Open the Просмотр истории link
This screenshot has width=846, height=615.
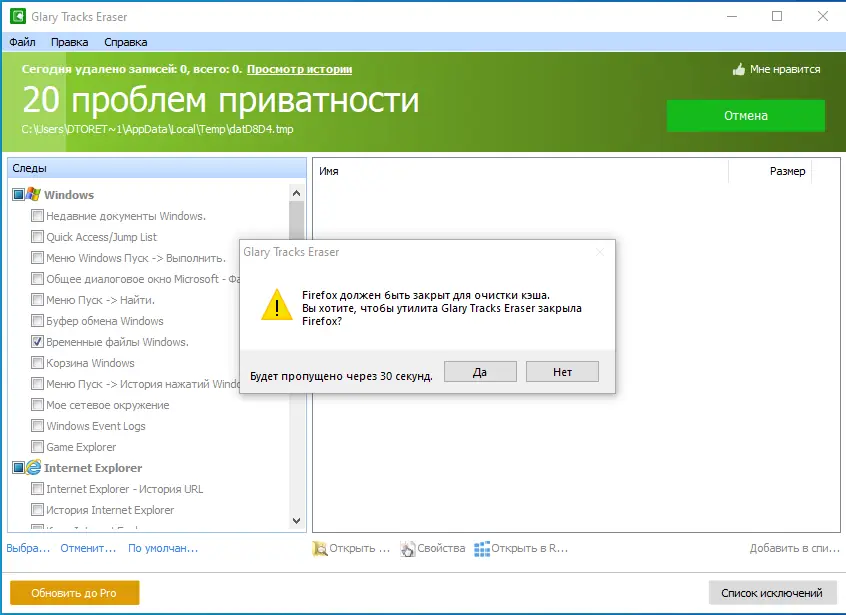(x=299, y=69)
